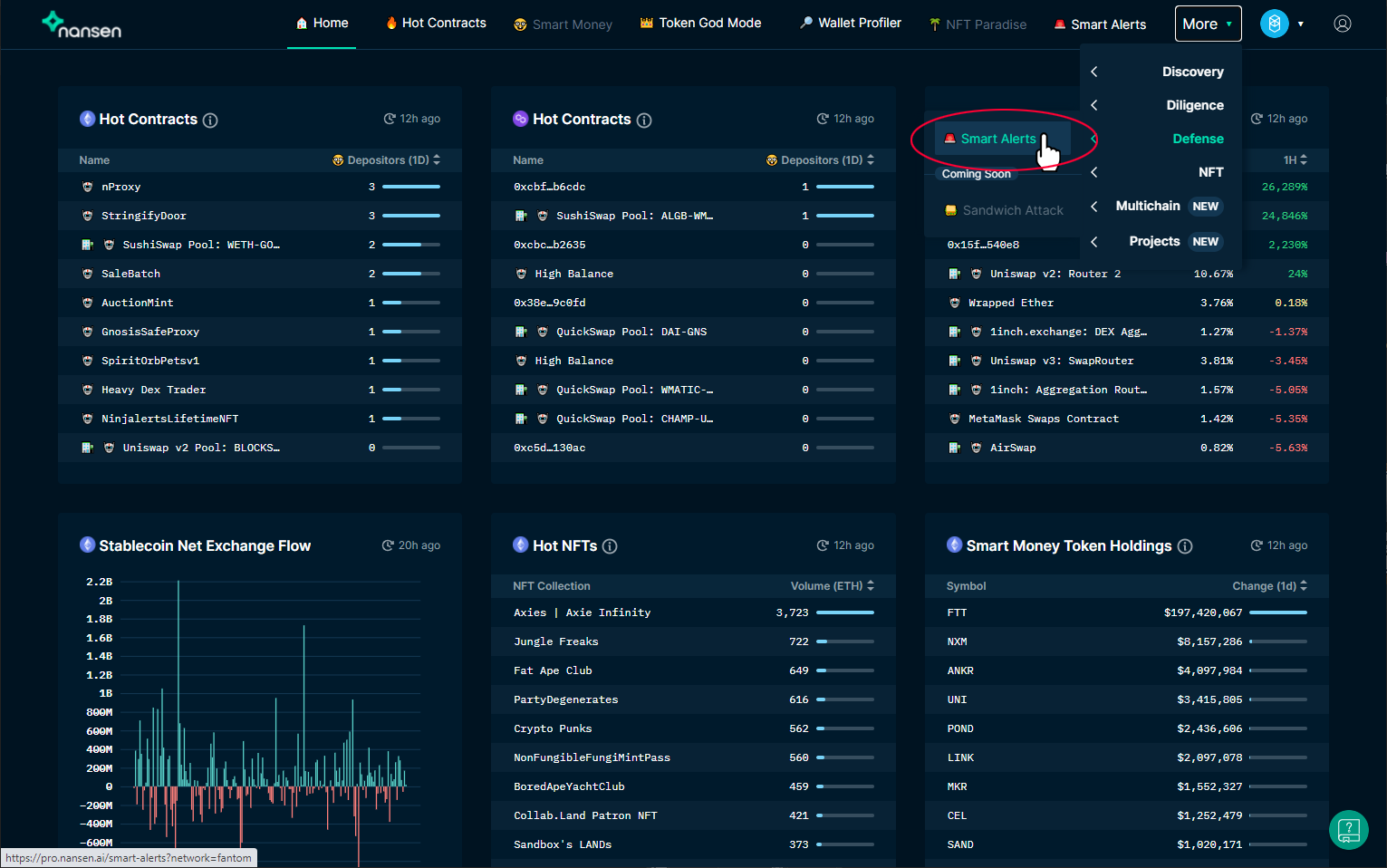Click the refresh icon beside 20h ago

[x=388, y=545]
